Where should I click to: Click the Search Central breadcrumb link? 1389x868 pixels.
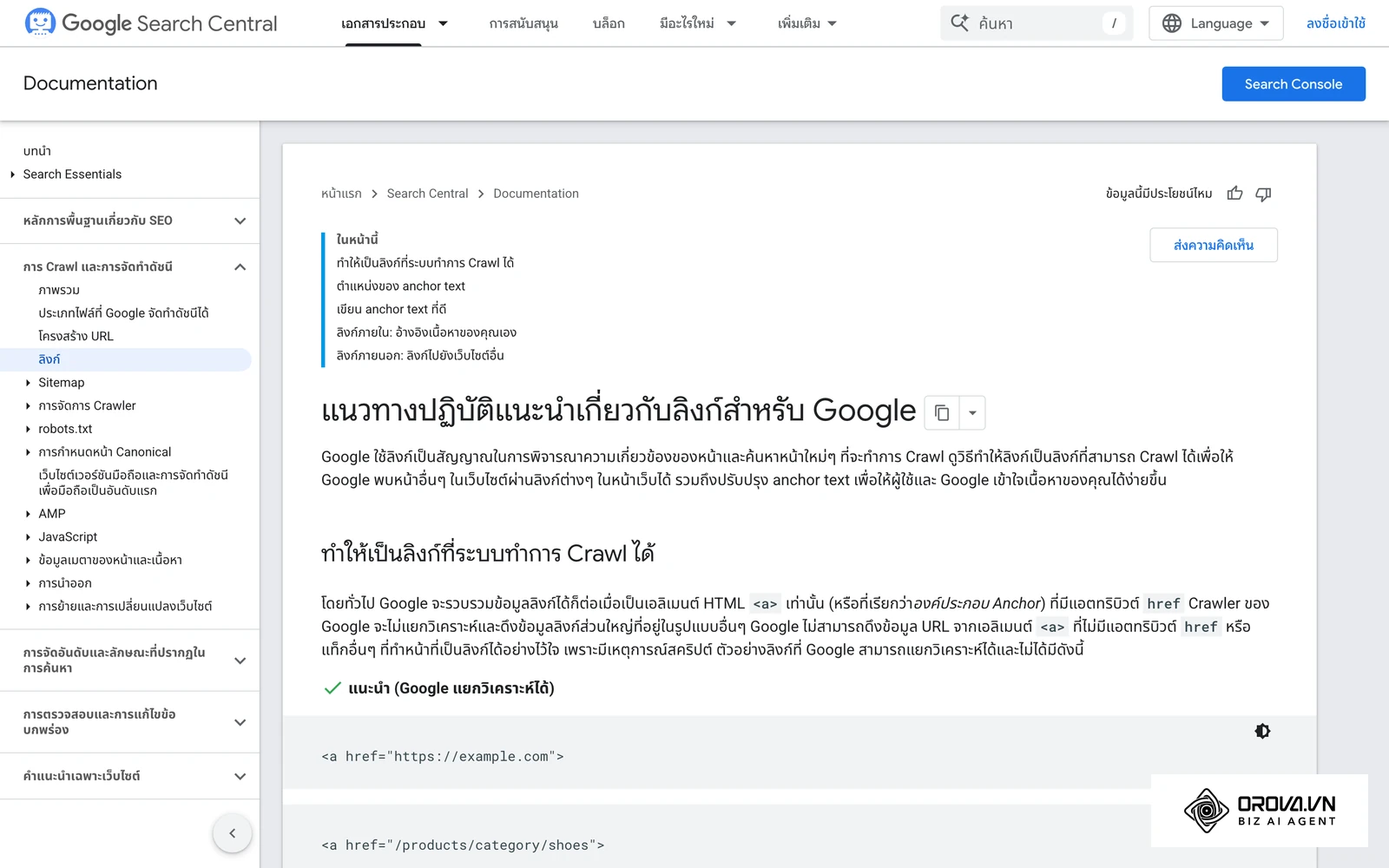[427, 194]
